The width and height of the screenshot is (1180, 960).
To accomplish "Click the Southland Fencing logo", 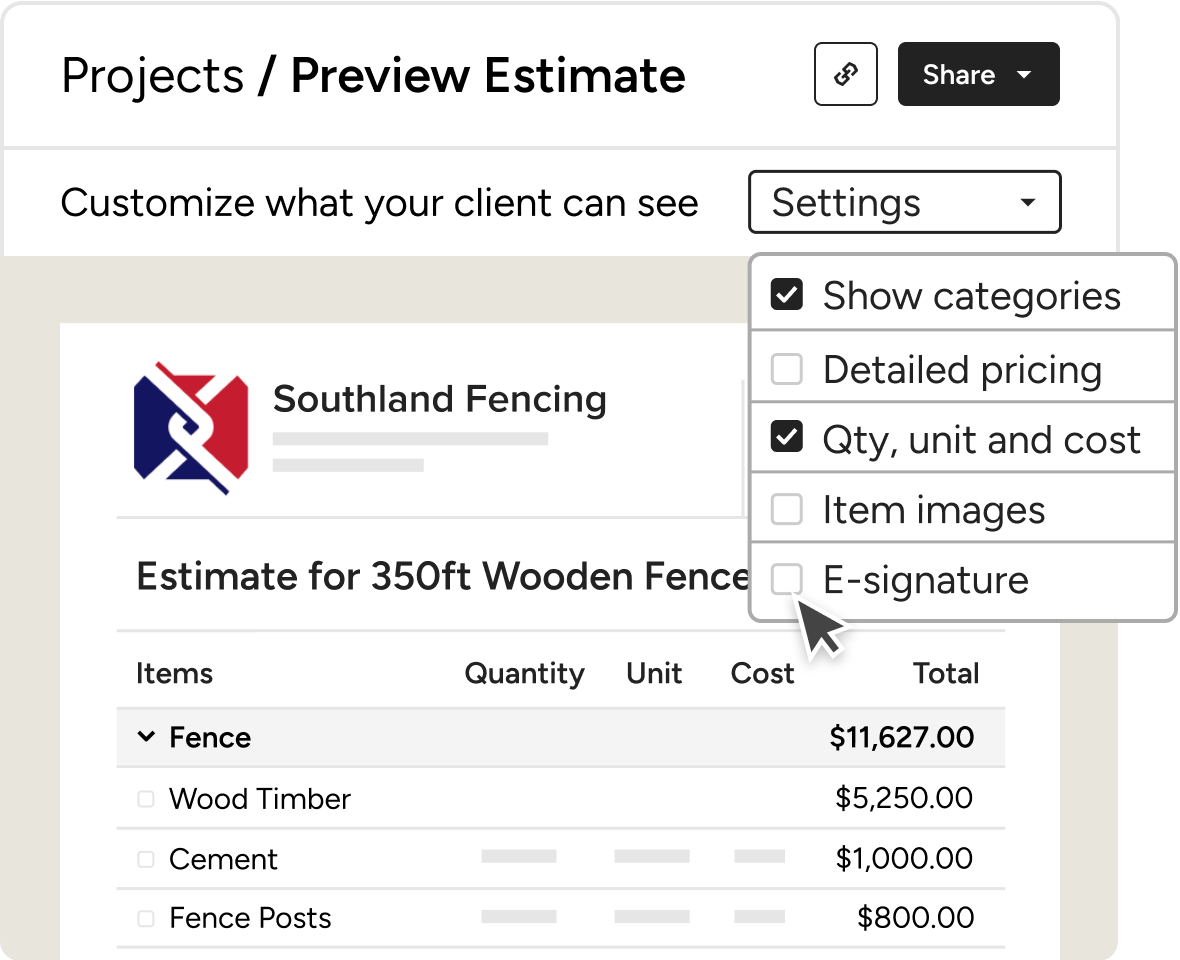I will tap(190, 428).
